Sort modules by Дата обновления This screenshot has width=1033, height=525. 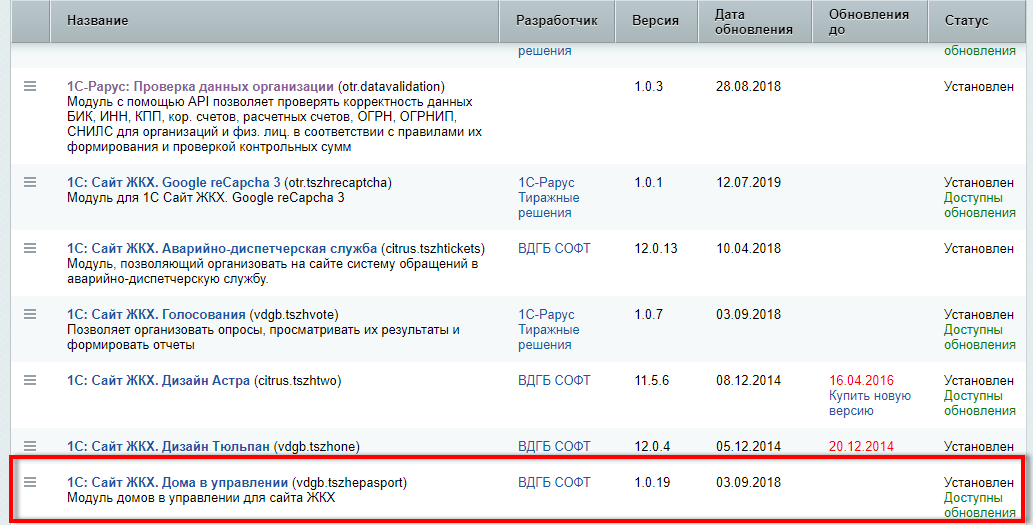754,21
